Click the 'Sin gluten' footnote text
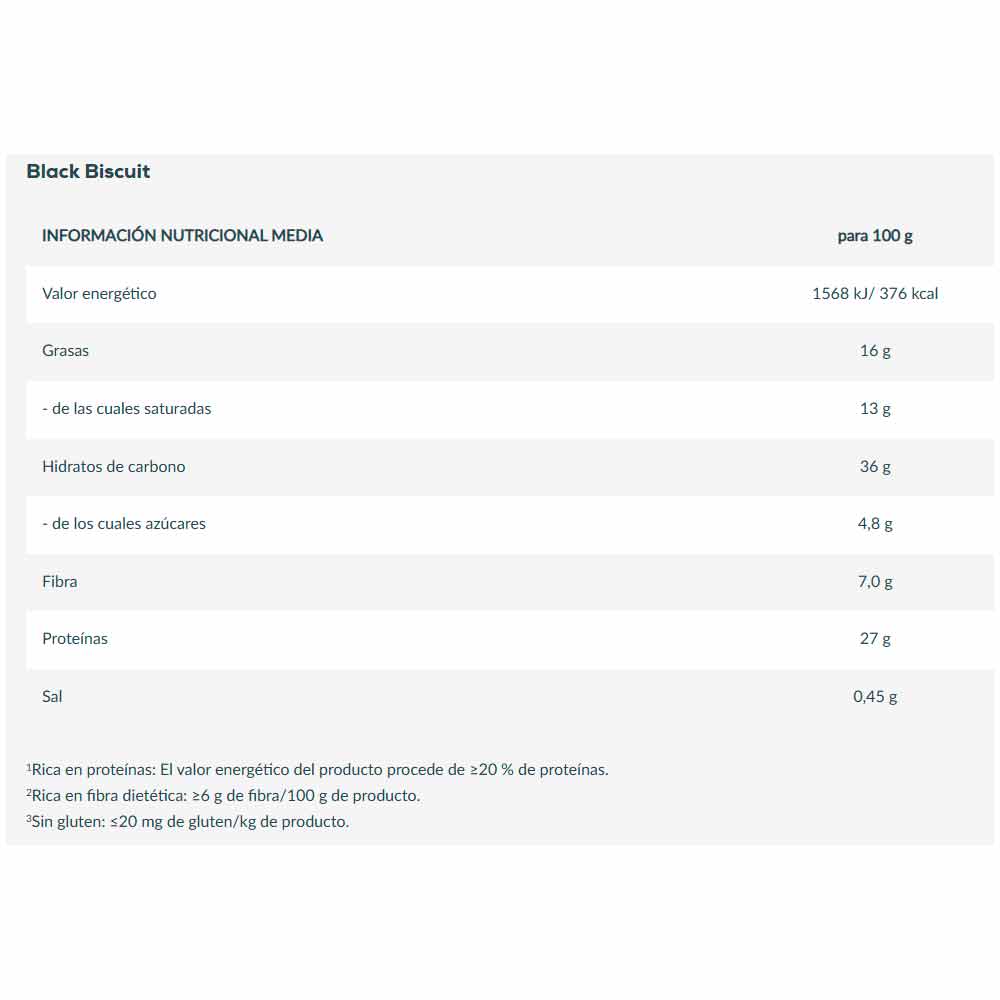Screen dimensions: 1000x1000 [190, 822]
